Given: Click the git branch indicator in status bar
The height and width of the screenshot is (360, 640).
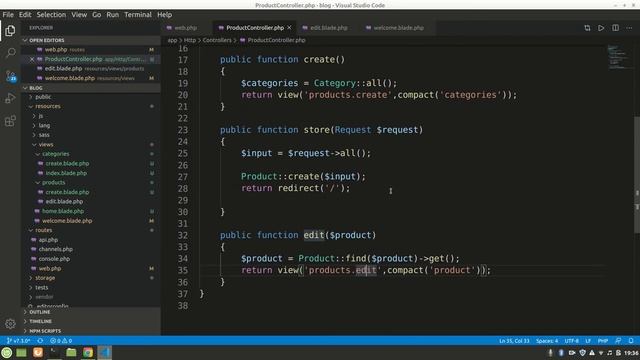Looking at the screenshot, I should [x=18, y=340].
